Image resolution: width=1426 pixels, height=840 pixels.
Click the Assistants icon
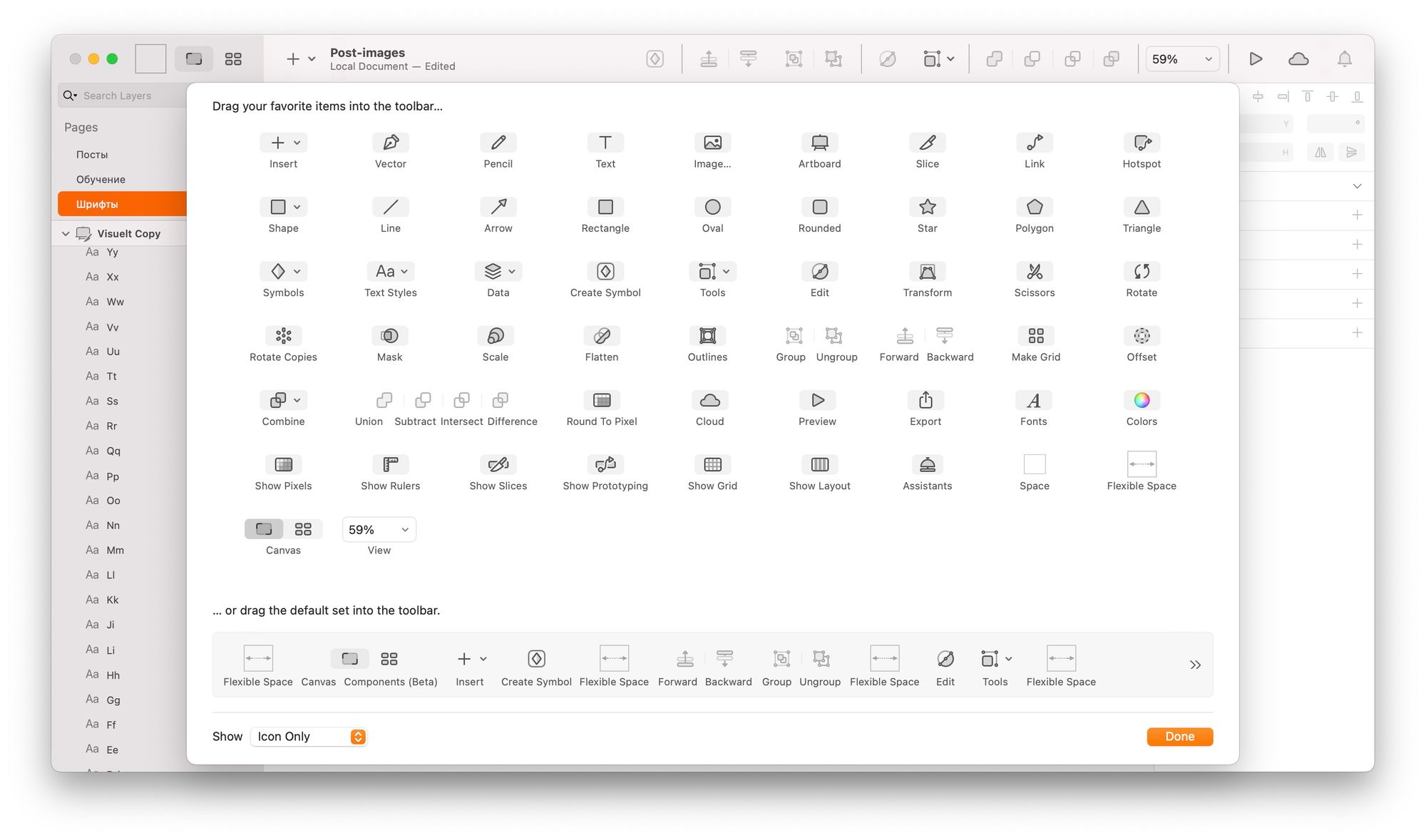[x=927, y=464]
